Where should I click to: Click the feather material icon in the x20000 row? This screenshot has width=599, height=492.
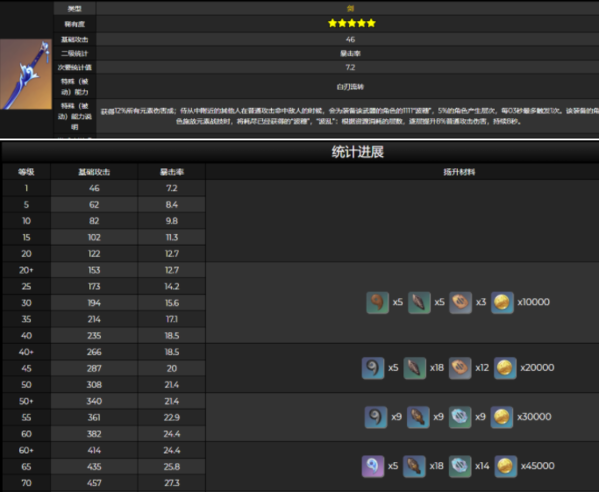[x=414, y=368]
